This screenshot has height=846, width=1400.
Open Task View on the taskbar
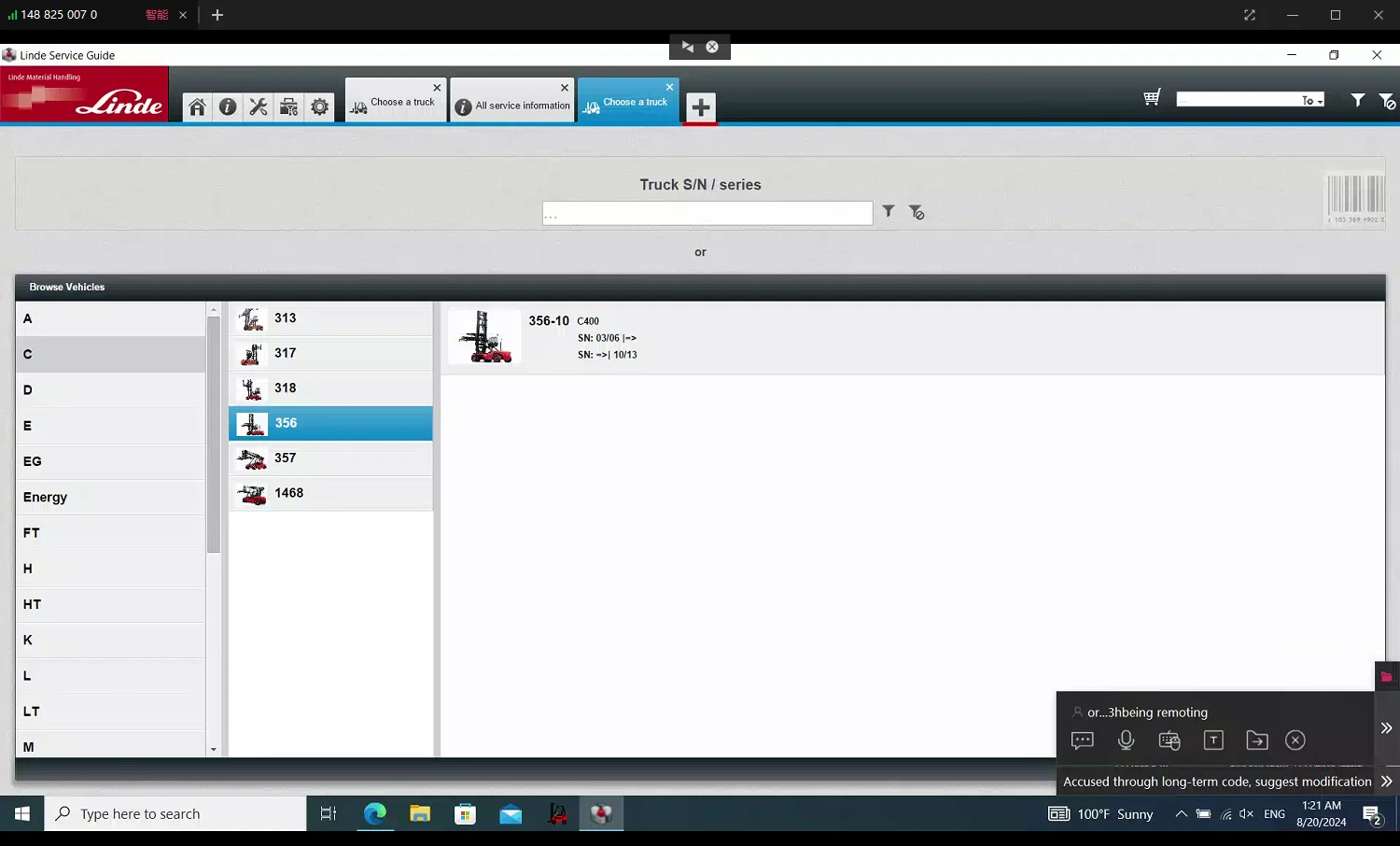coord(329,814)
